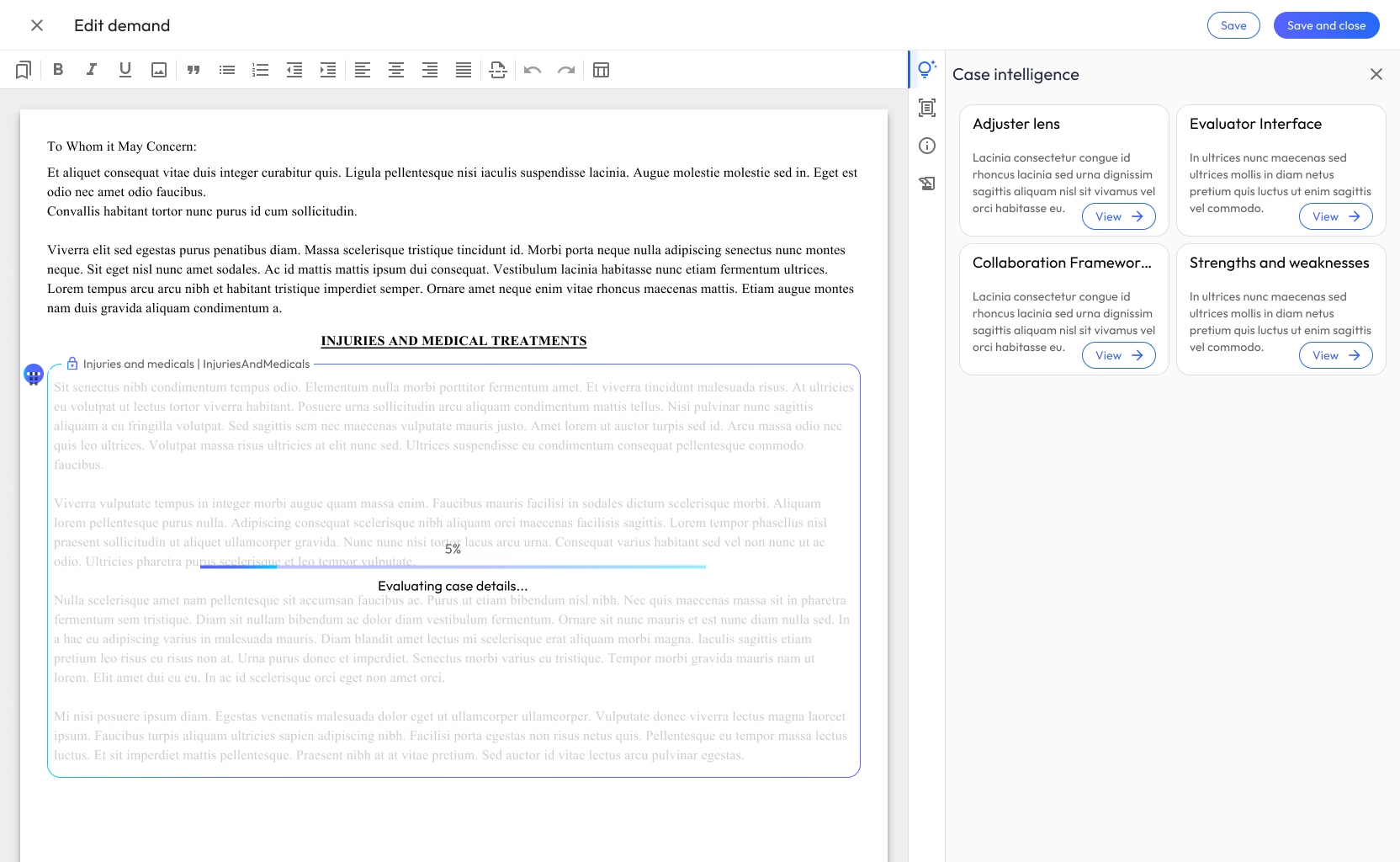Insert an image from the toolbar
The width and height of the screenshot is (1400, 862).
(159, 70)
